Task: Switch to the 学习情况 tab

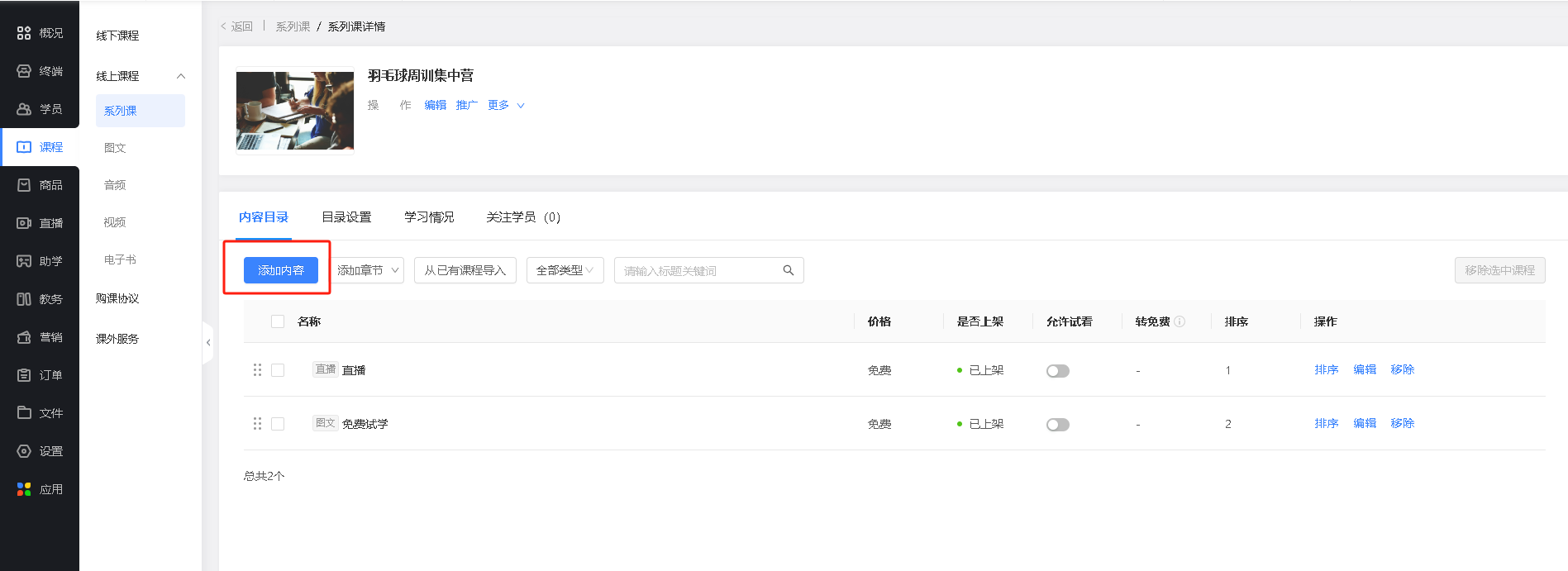Action: (429, 217)
